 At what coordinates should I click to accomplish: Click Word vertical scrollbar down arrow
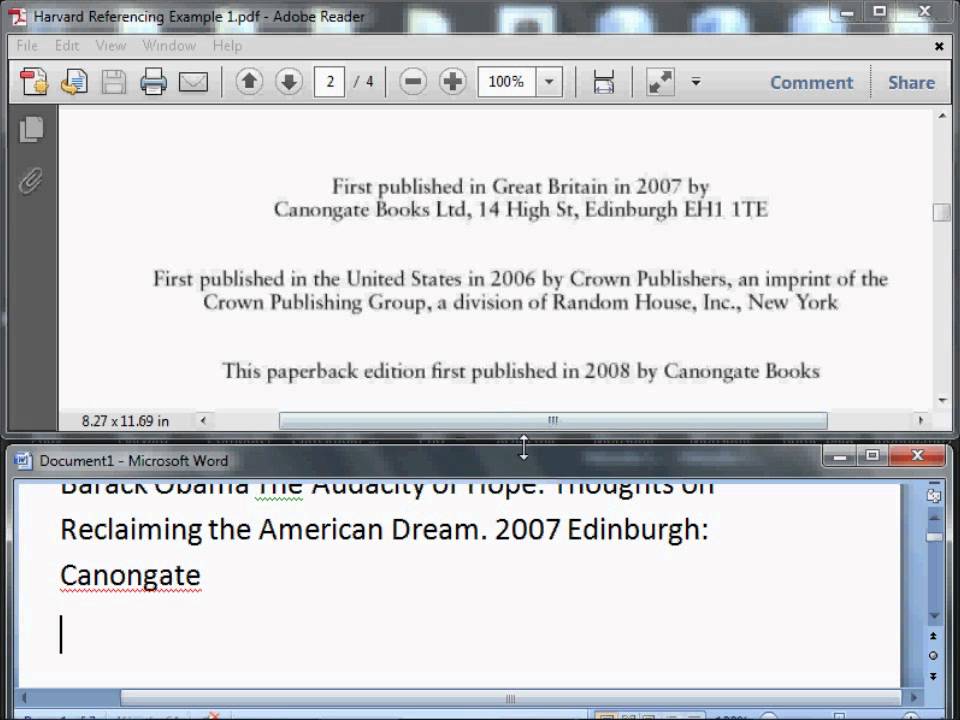point(934,615)
